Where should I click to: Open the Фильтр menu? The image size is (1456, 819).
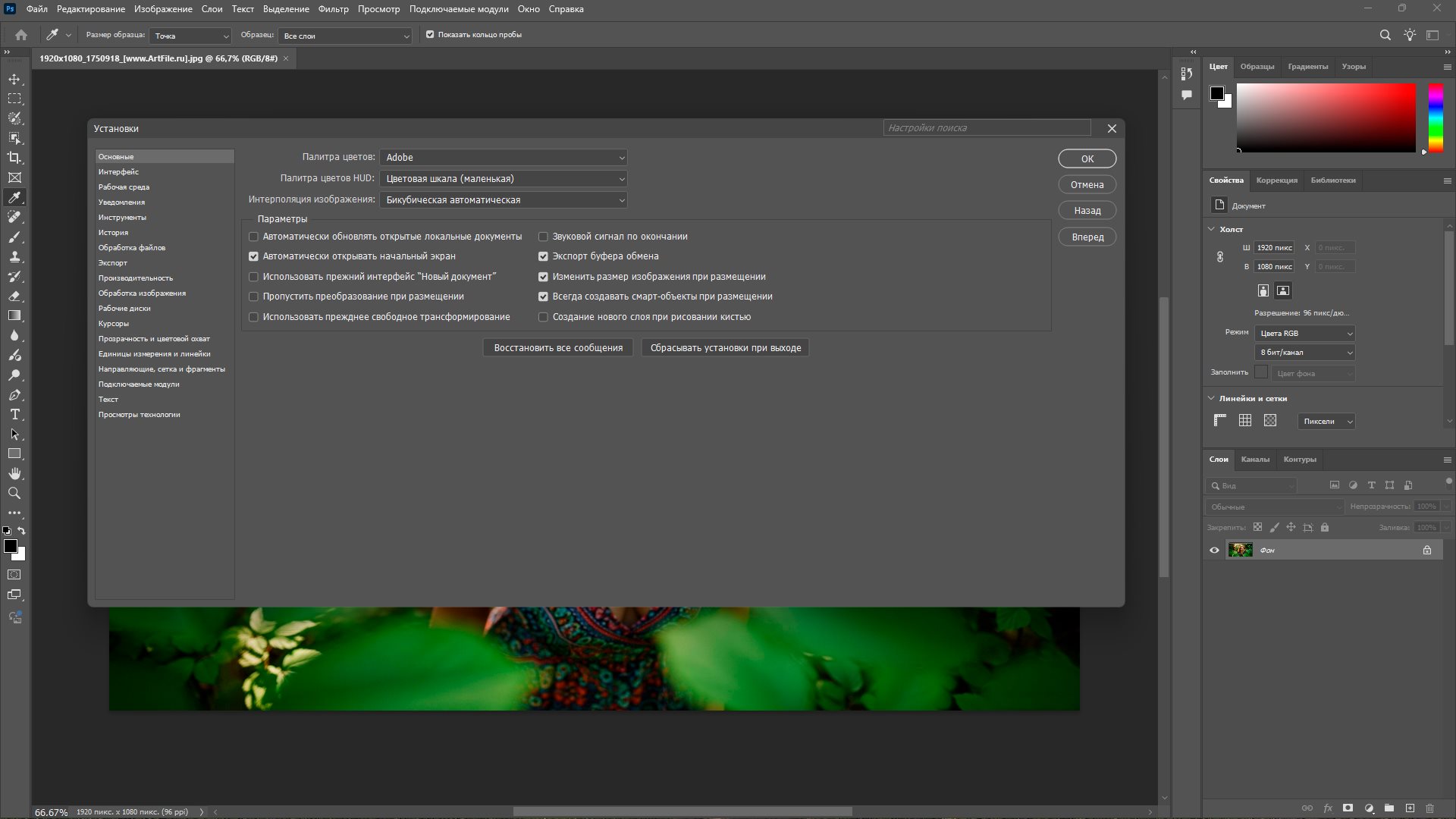[333, 9]
